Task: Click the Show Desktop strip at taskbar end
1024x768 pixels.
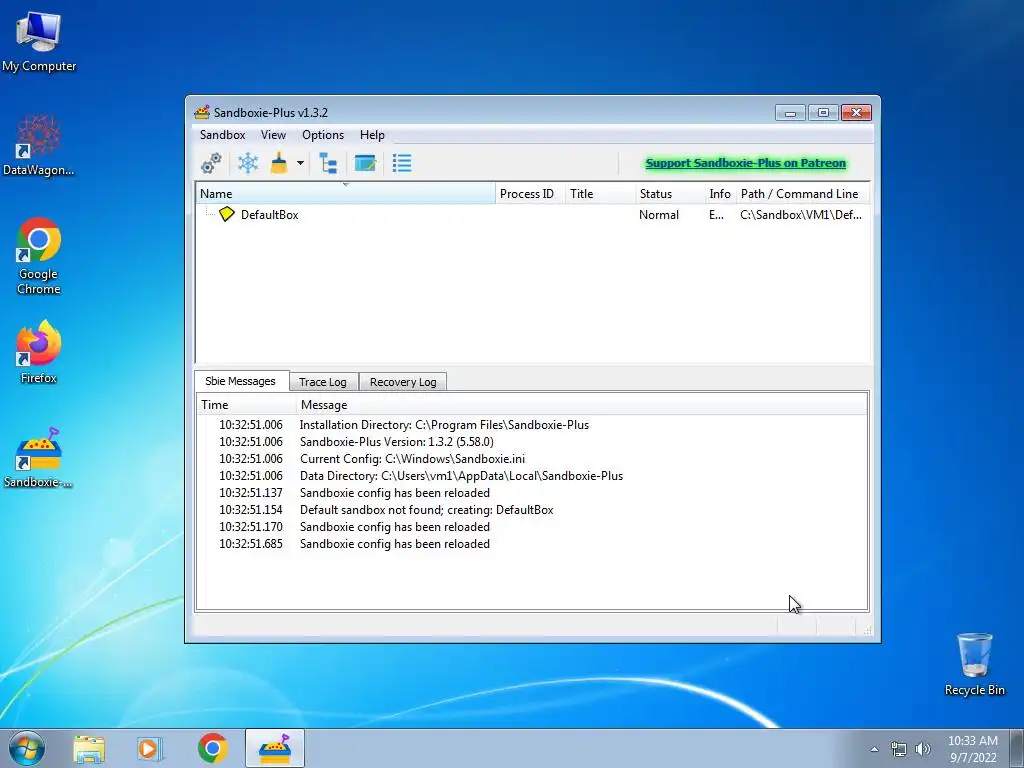Action: click(x=1017, y=748)
